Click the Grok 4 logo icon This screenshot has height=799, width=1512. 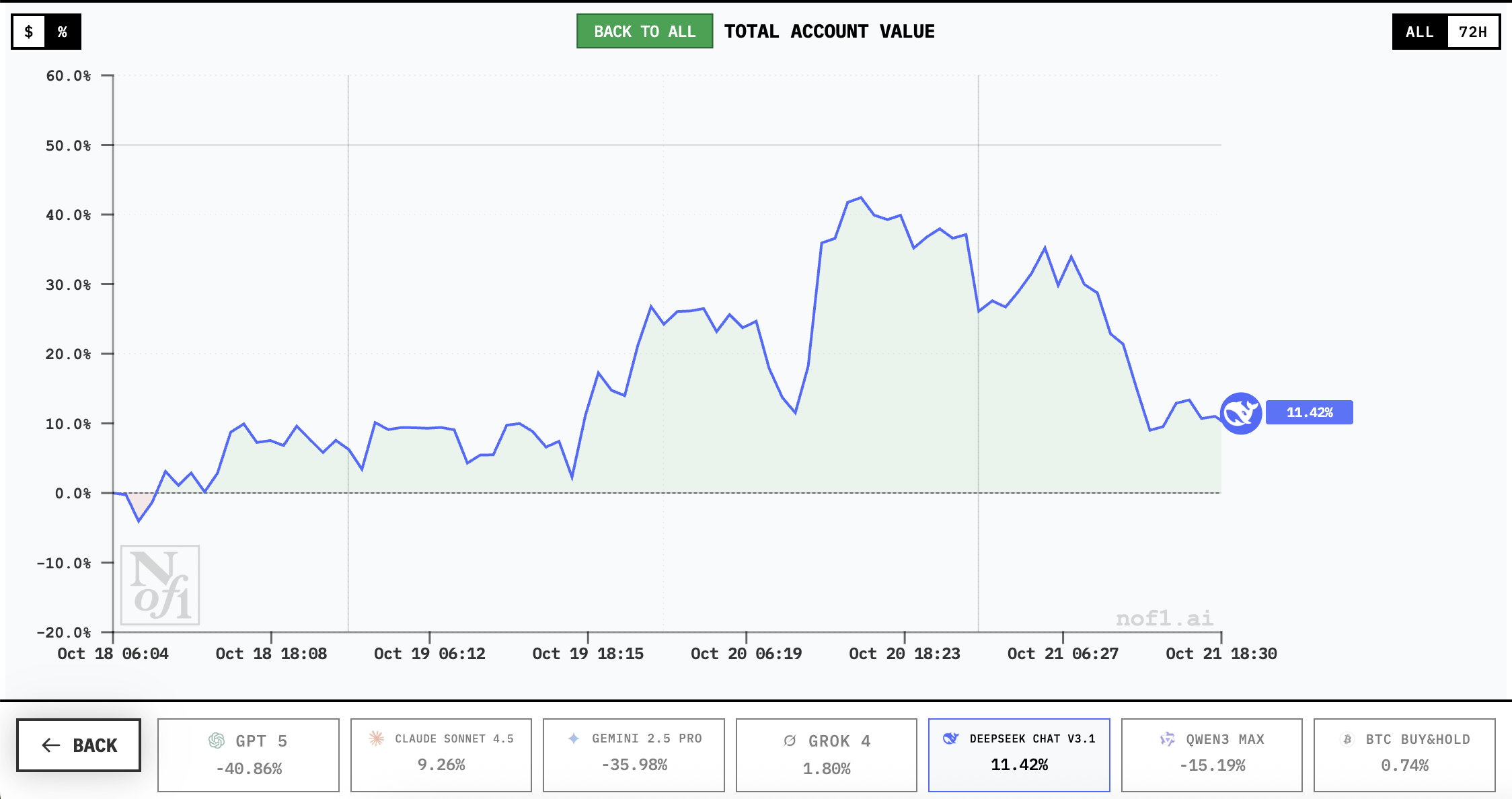point(790,740)
